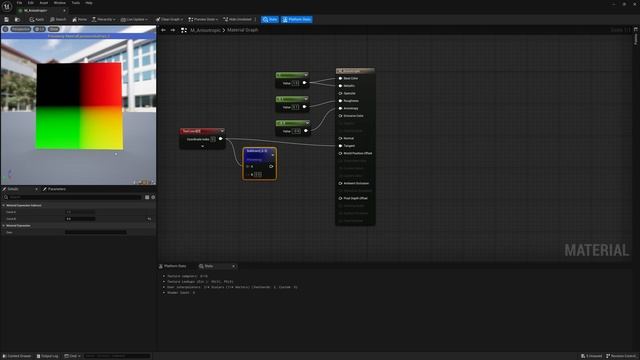Open the Live Update dropdown
Screen dimensions: 640x360
tap(134, 20)
